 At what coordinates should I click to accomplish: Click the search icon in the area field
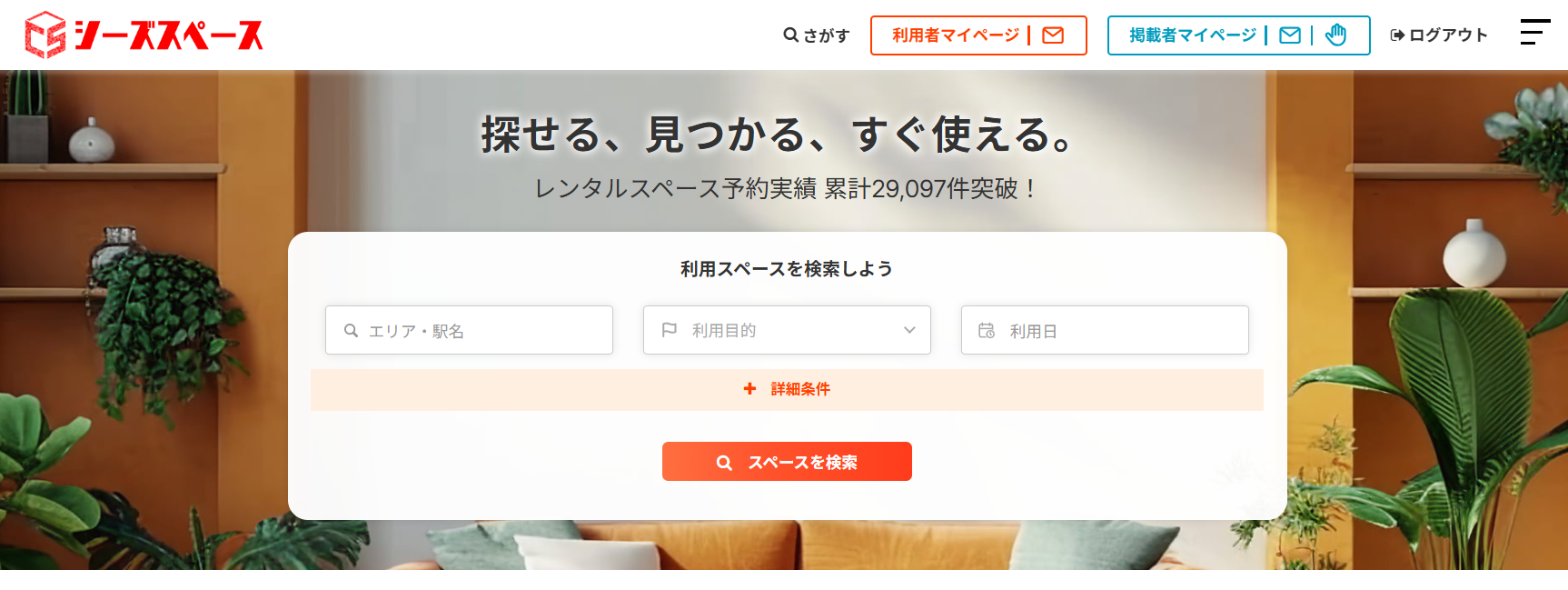click(x=351, y=331)
